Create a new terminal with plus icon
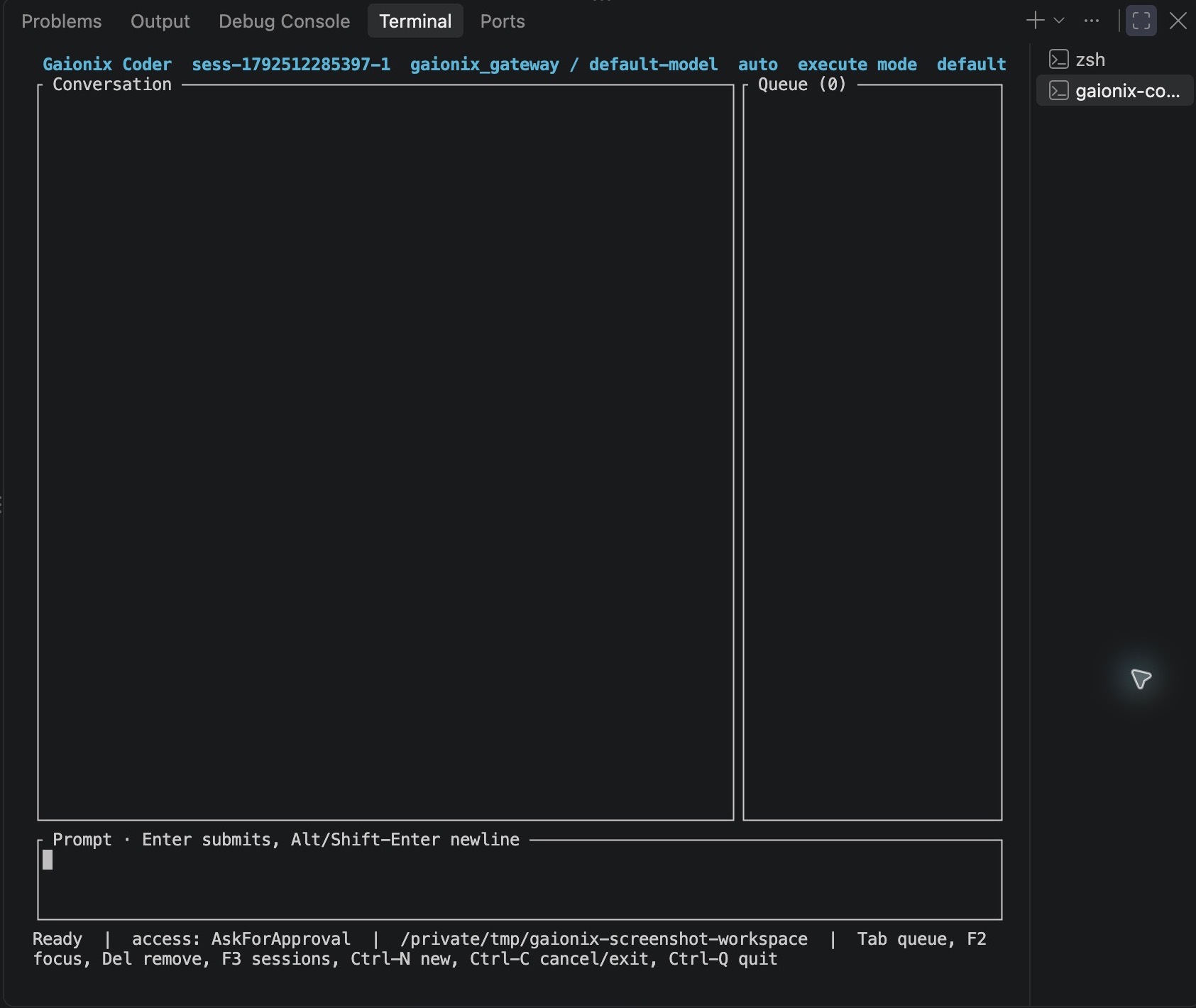1196x1008 pixels. [1035, 21]
